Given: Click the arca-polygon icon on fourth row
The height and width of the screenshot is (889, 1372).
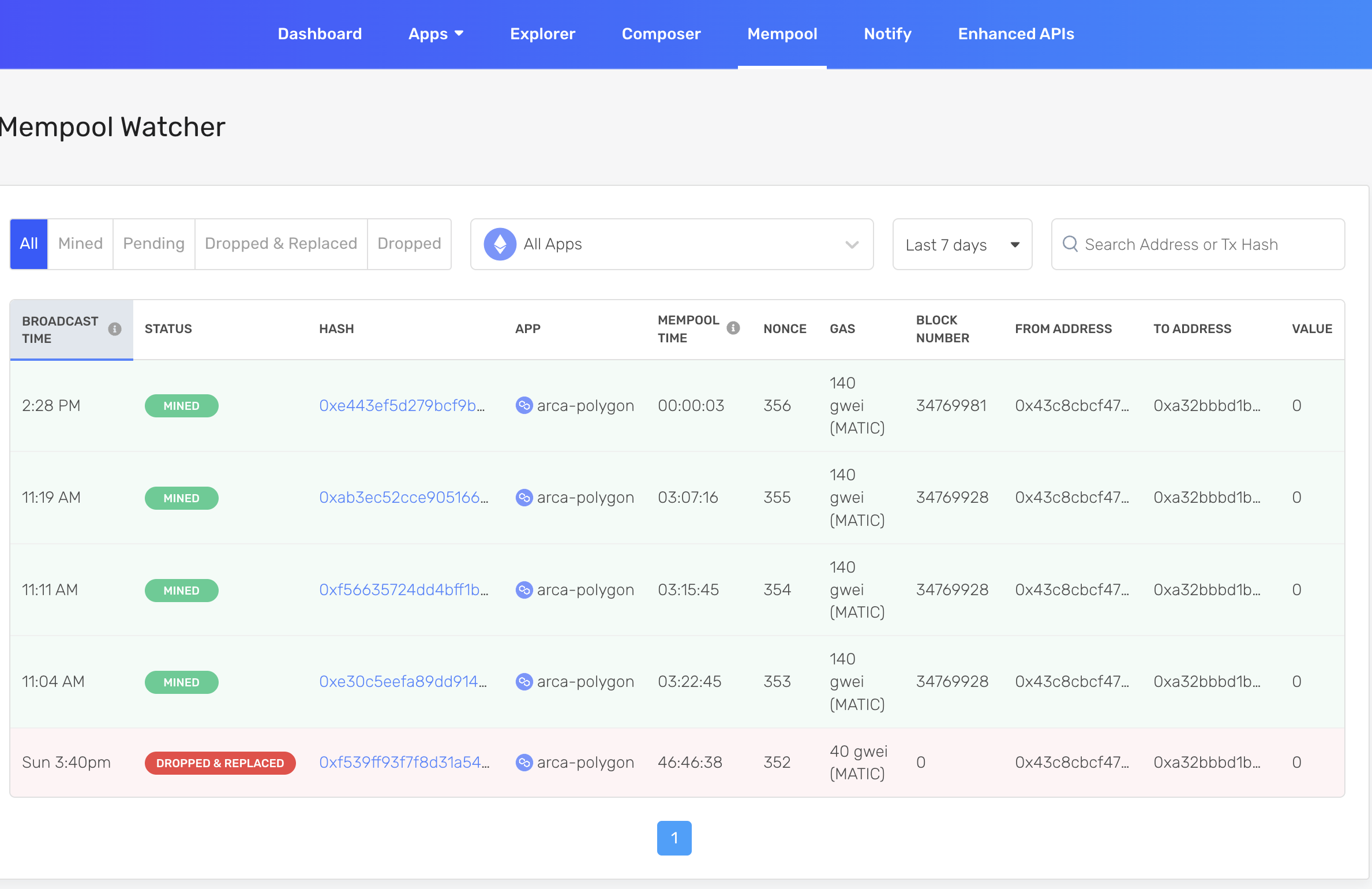Looking at the screenshot, I should [524, 682].
